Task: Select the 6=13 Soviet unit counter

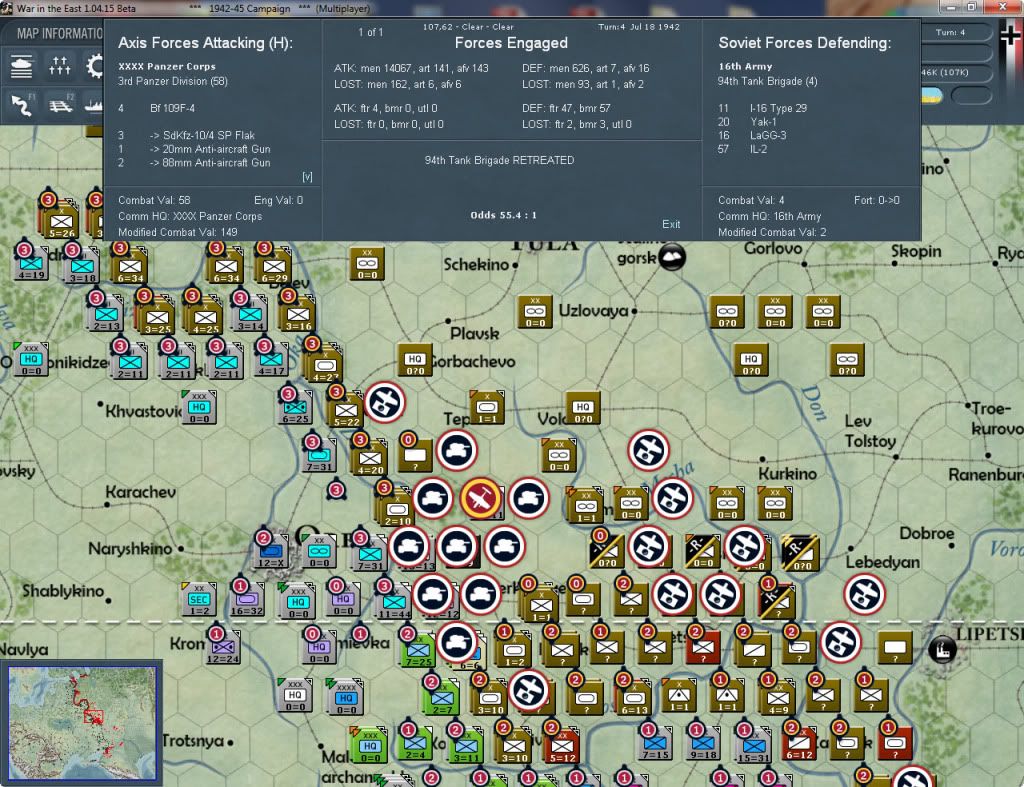Action: click(635, 700)
